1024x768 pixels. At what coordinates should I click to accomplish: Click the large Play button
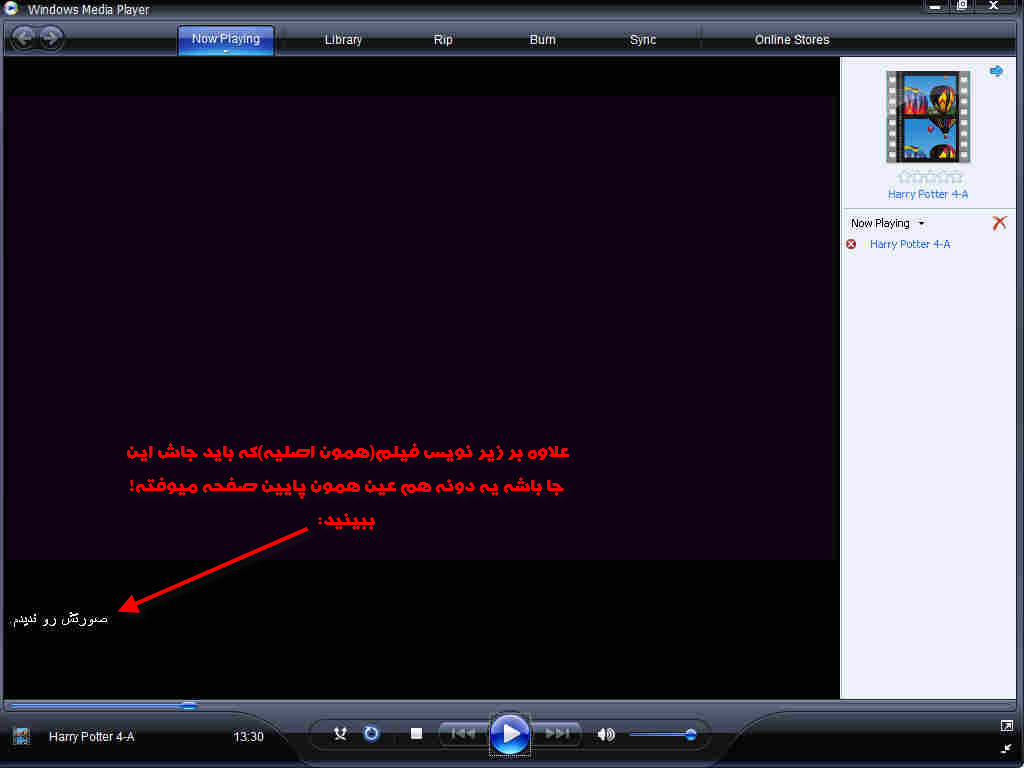509,735
